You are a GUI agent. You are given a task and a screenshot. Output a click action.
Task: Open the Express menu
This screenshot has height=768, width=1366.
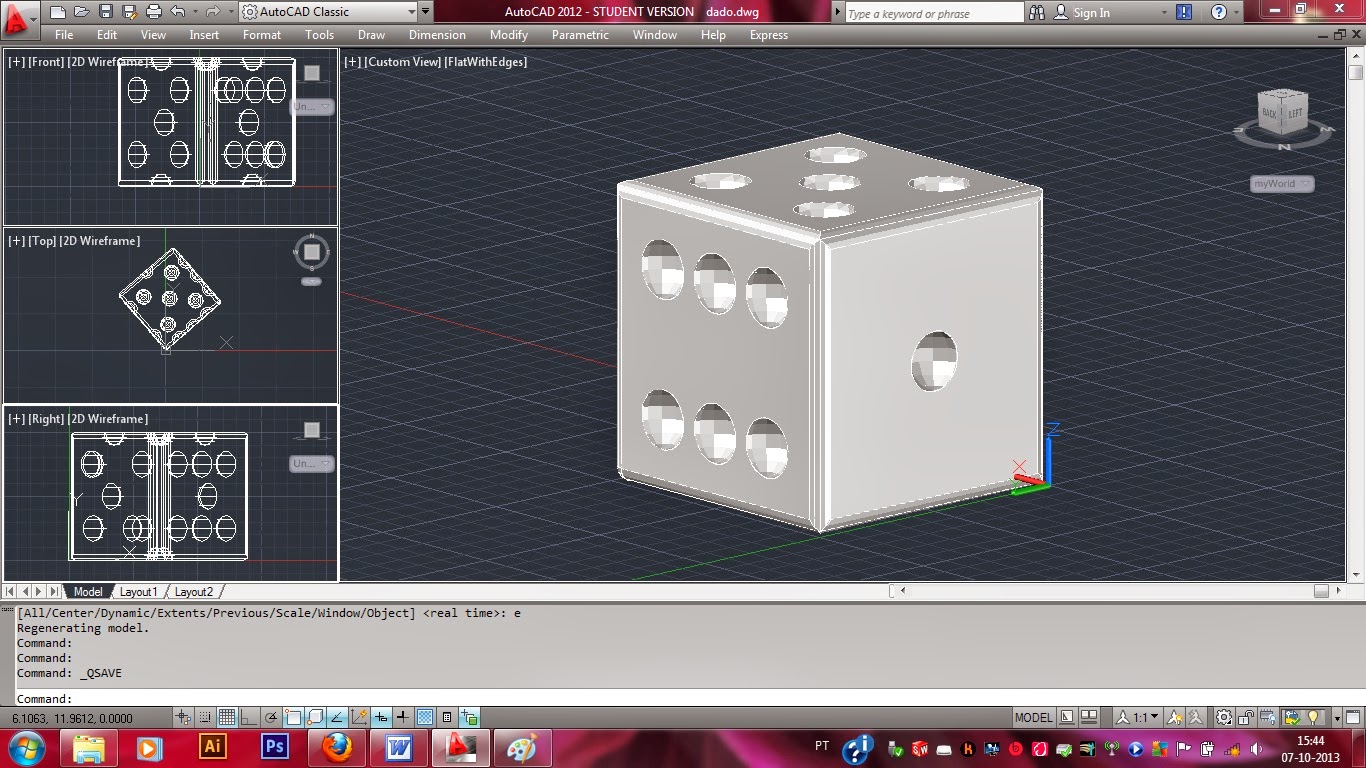pyautogui.click(x=769, y=35)
